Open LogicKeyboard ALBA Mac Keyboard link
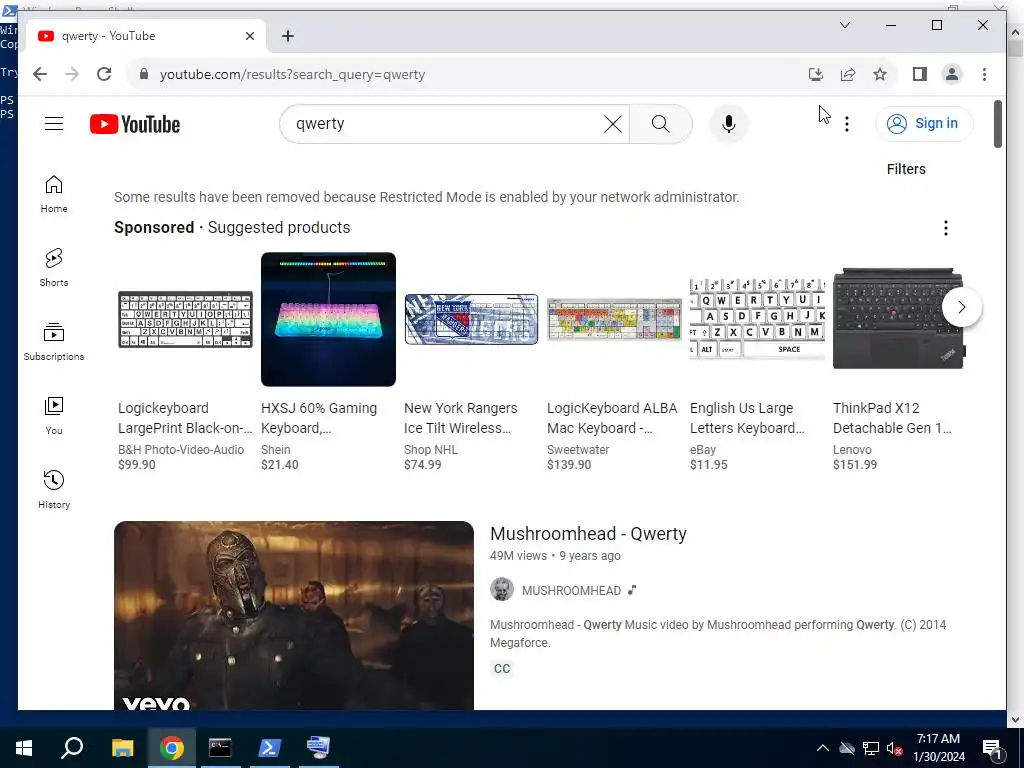The height and width of the screenshot is (768, 1024). click(x=612, y=418)
